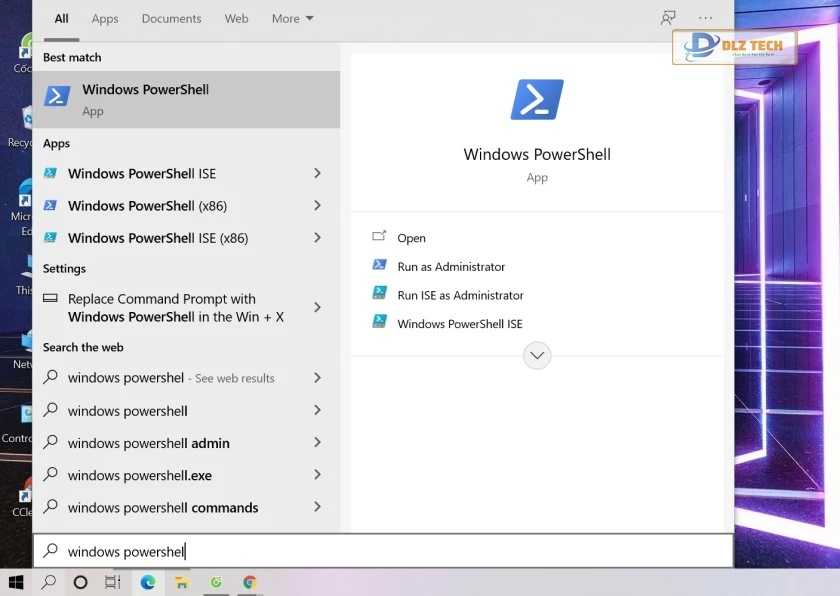The height and width of the screenshot is (596, 840).
Task: Open Windows PowerShell best match result
Action: 186,99
